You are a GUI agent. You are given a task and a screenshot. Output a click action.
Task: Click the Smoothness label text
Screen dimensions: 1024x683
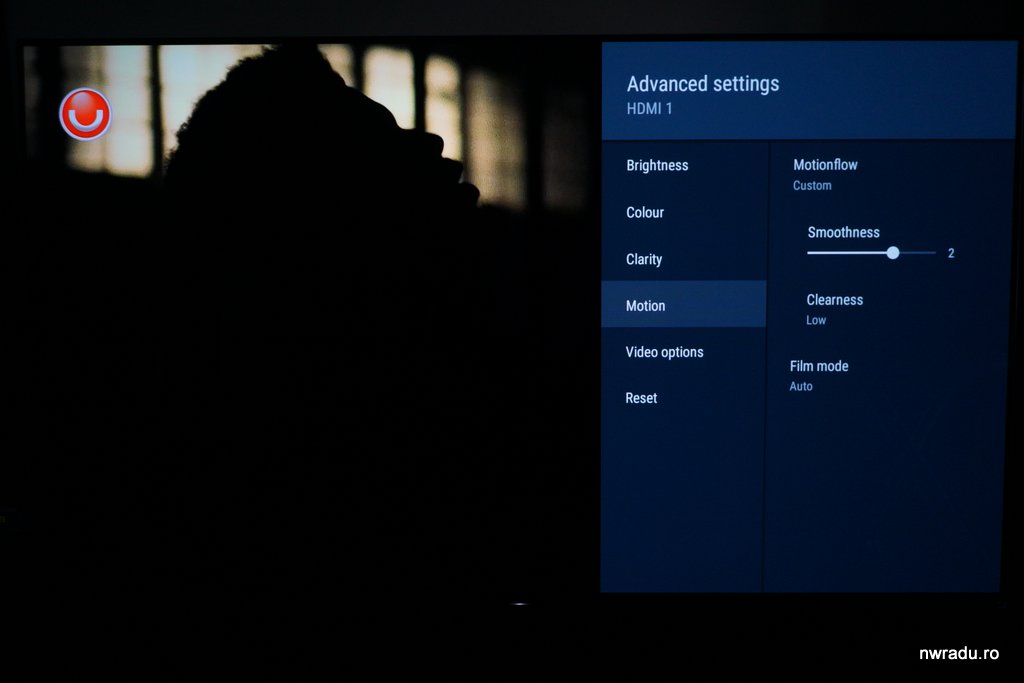click(x=843, y=232)
